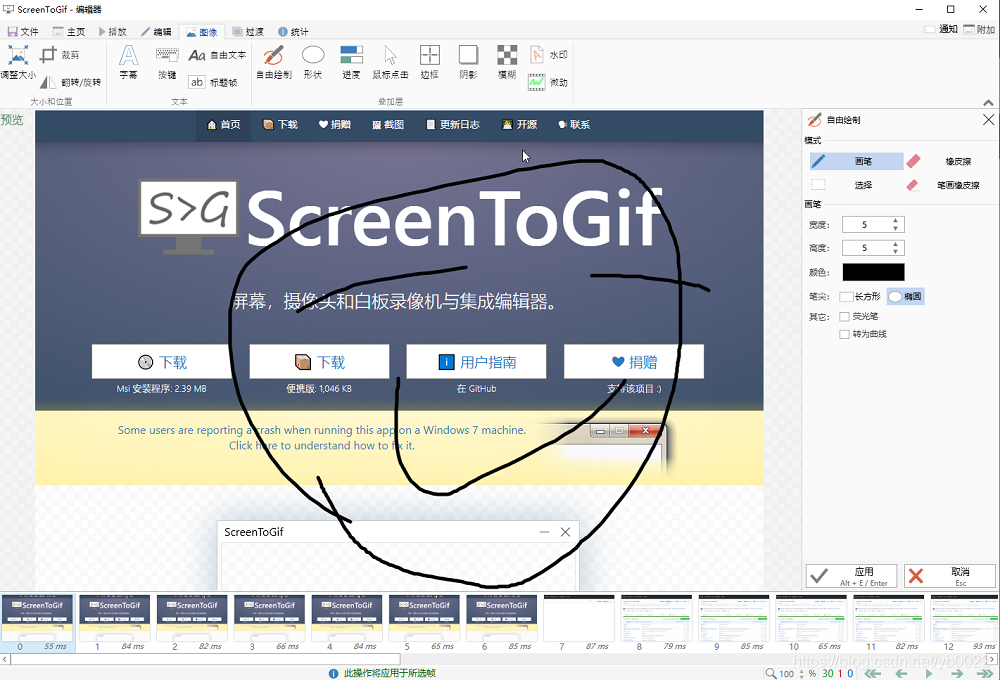This screenshot has width=1000, height=680.
Task: Select the 标题帧 title frame tool
Action: (x=214, y=82)
